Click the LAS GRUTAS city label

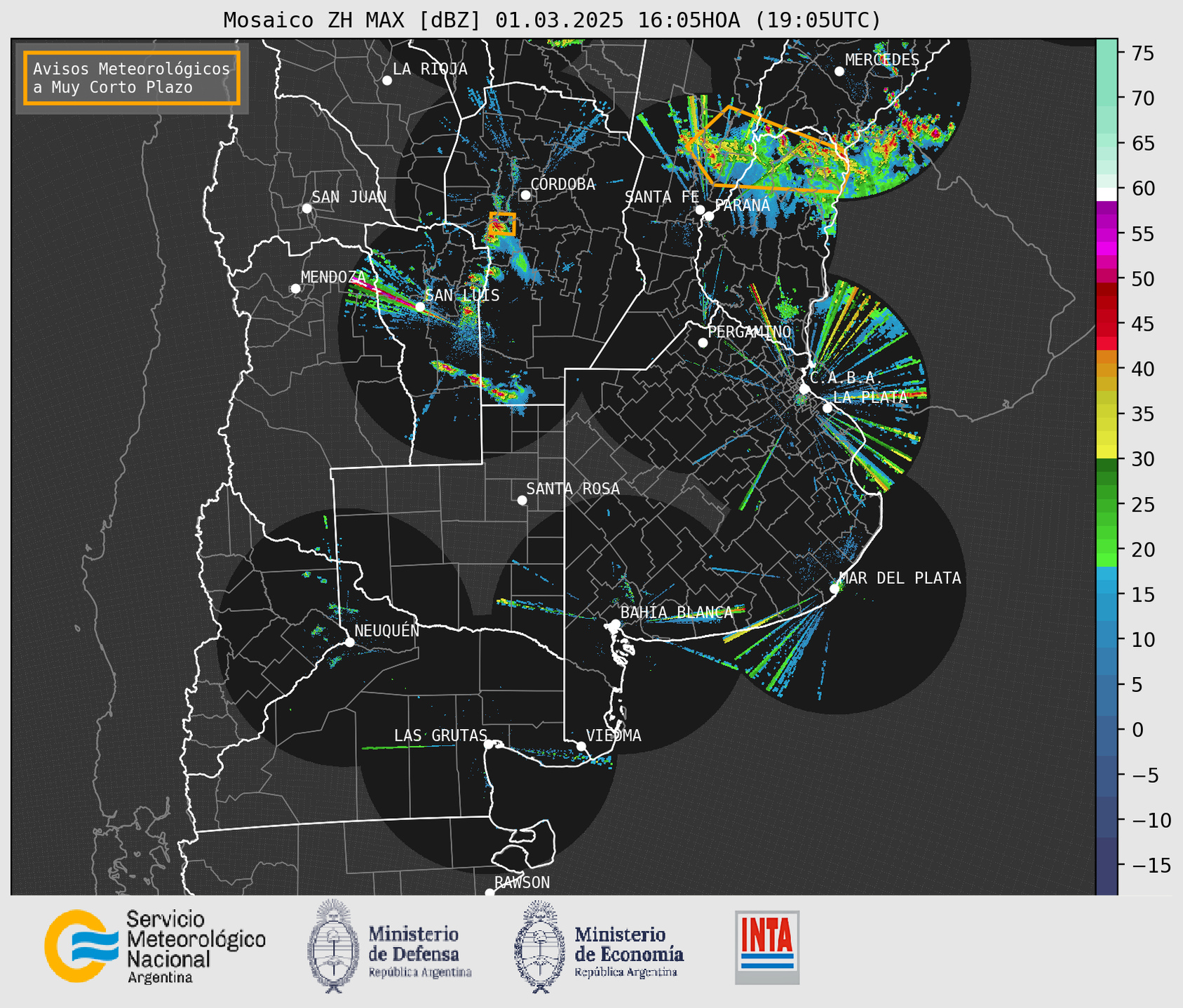coord(440,735)
